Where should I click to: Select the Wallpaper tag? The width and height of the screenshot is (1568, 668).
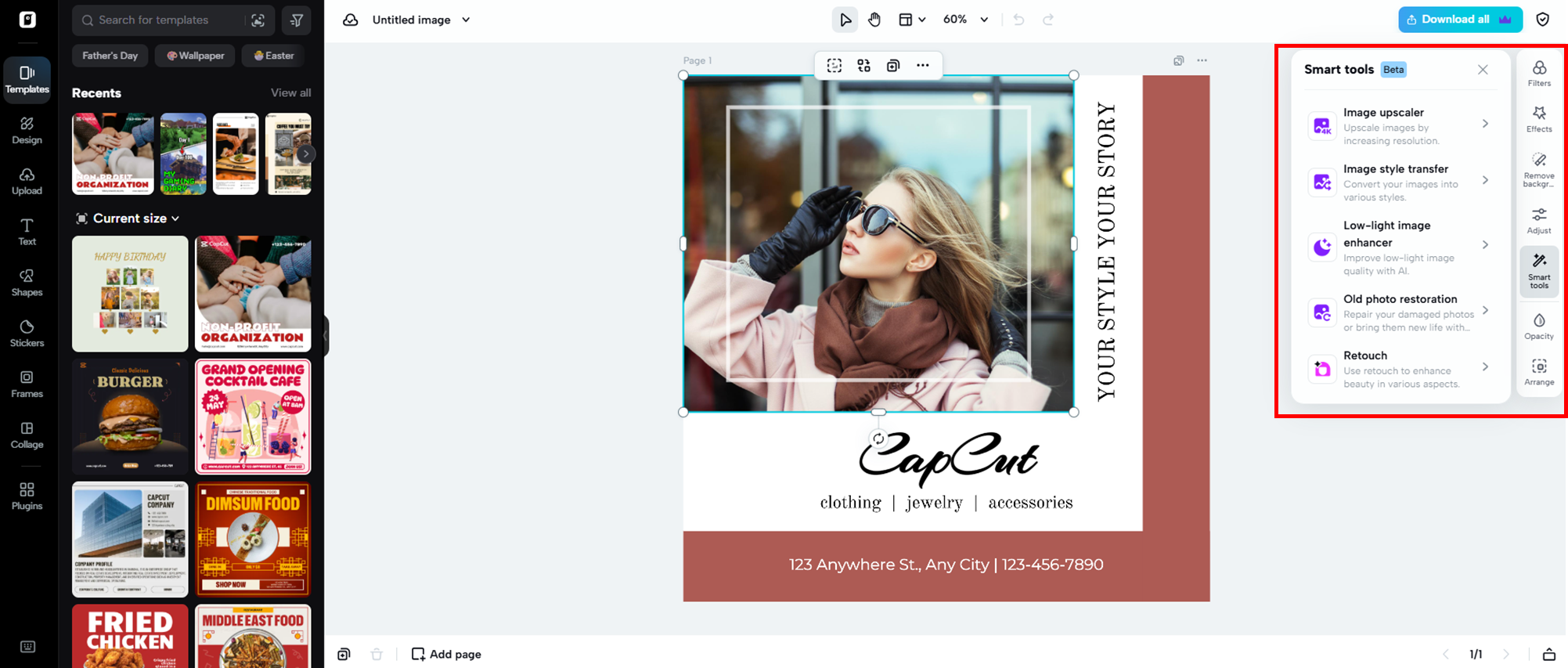(x=195, y=56)
